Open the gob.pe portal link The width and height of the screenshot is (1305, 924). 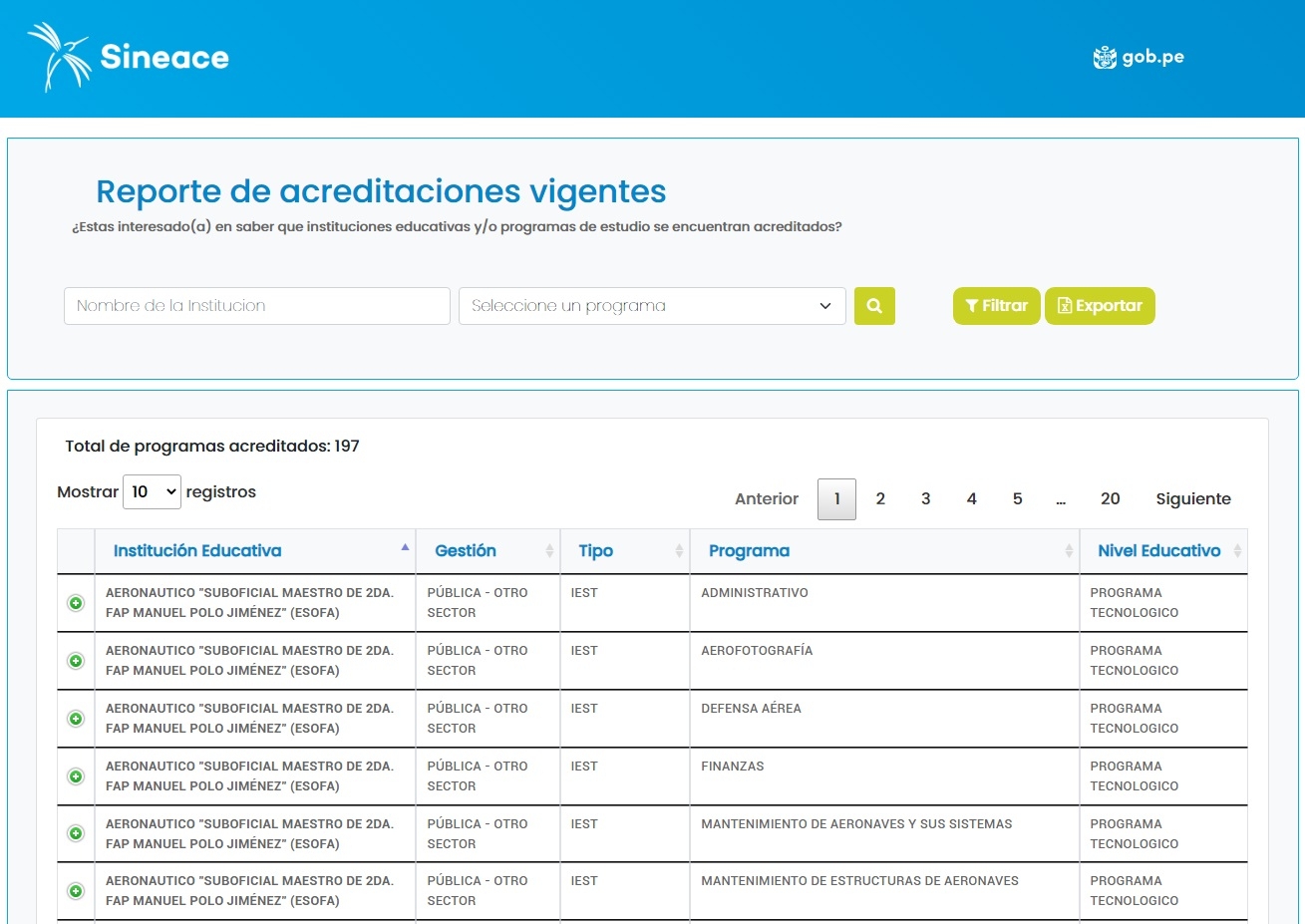(1139, 57)
